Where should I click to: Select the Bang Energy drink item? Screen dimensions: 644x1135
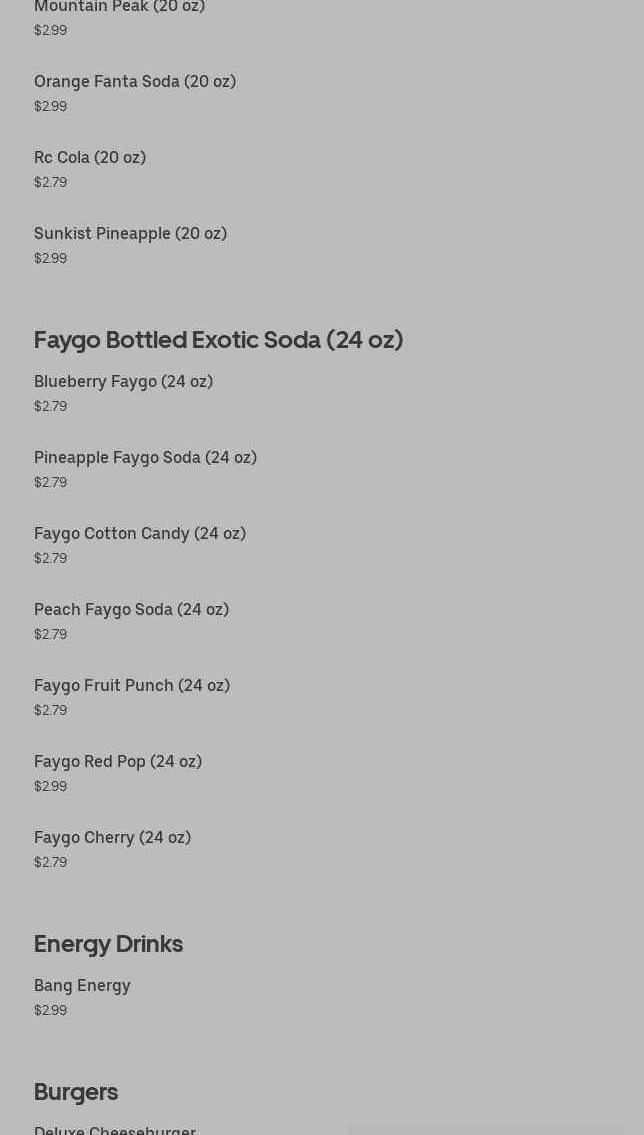(82, 985)
